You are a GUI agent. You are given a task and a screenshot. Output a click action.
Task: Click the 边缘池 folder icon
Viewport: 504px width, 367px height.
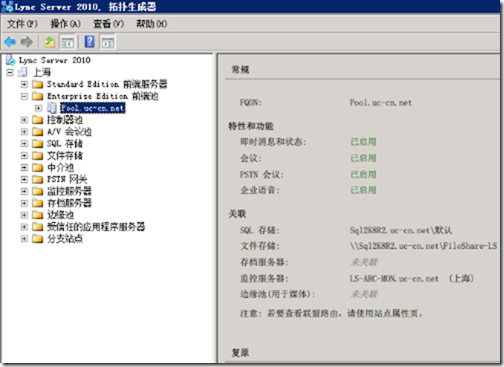click(37, 215)
